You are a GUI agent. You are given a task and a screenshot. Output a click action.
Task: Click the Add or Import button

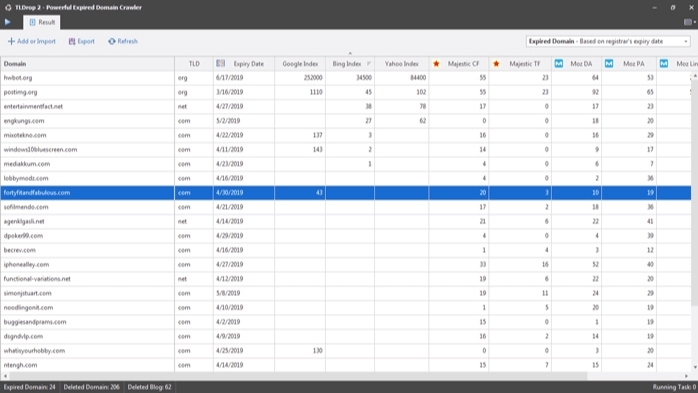coord(32,41)
